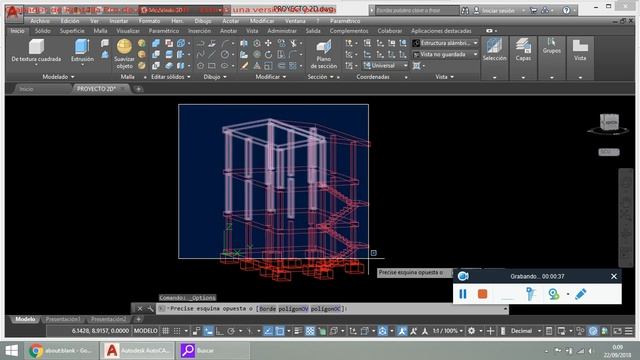The width and height of the screenshot is (640, 360).
Task: Toggle clean screen icon in status bar
Action: click(618, 331)
